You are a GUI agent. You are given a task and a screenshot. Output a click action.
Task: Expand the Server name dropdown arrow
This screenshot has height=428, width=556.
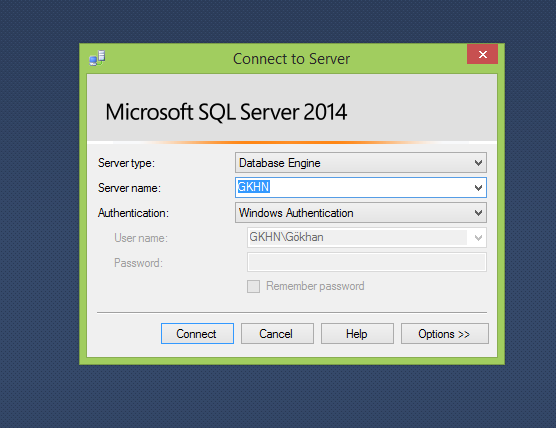[x=478, y=188]
